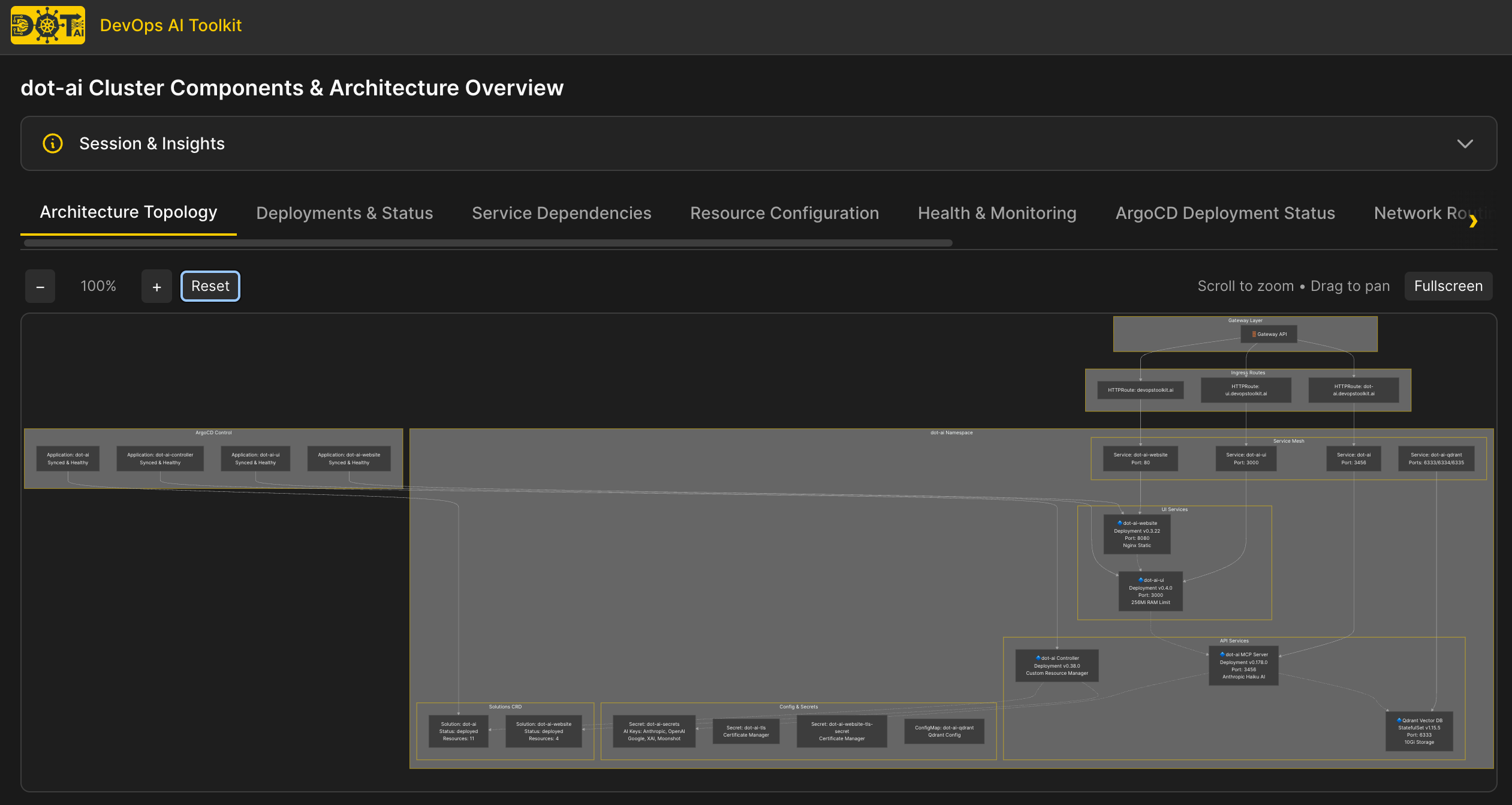The width and height of the screenshot is (1512, 805).
Task: Open the Service Dependencies tab
Action: 561,213
